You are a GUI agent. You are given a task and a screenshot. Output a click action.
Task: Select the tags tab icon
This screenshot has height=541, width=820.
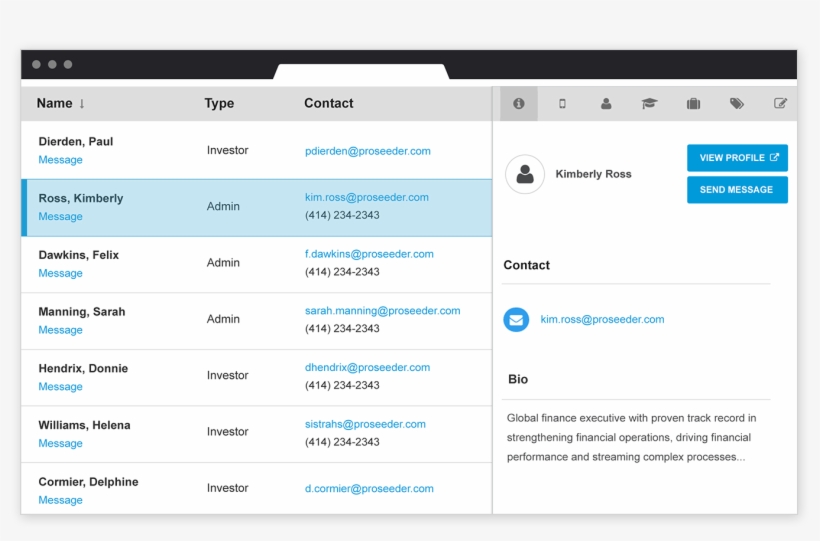pos(737,104)
